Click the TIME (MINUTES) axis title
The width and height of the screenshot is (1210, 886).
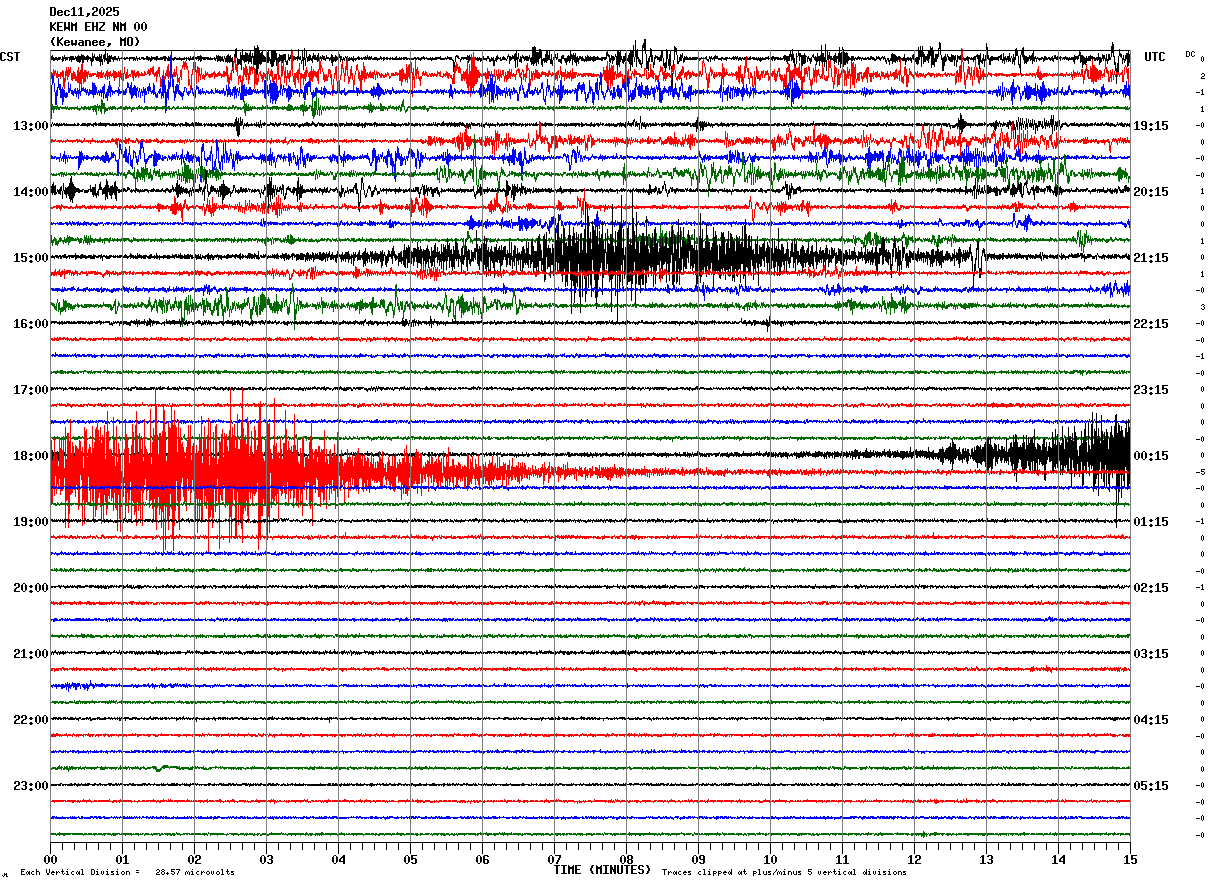(x=602, y=870)
